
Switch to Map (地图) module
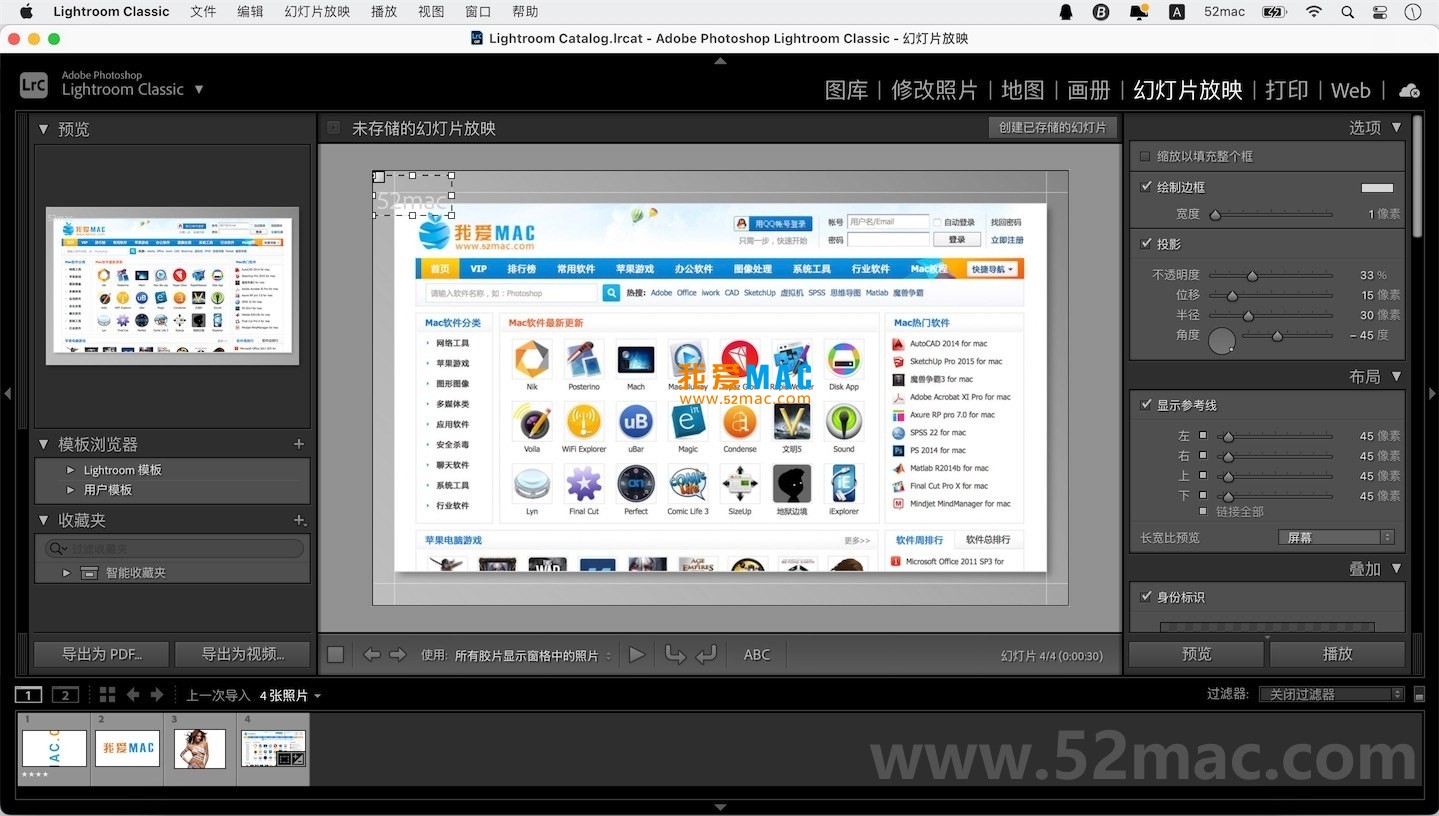click(1022, 90)
